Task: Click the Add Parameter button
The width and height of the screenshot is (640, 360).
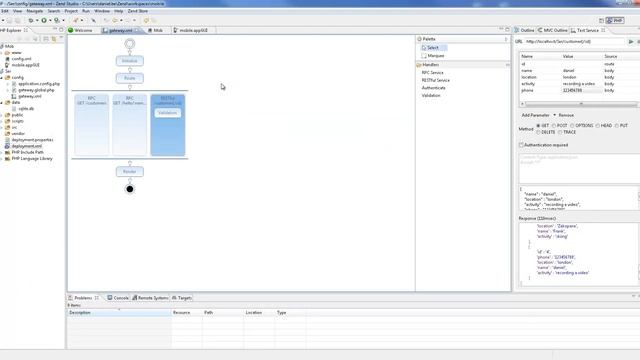Action: [536, 115]
